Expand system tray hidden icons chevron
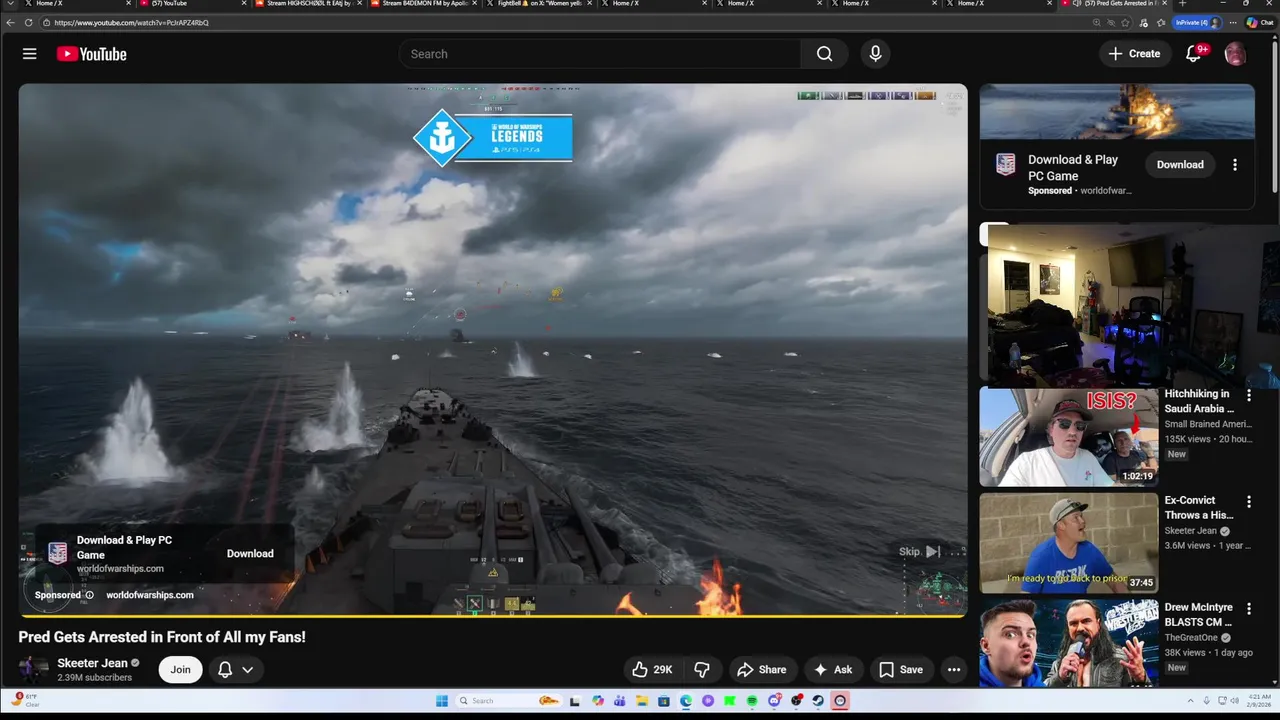1280x720 pixels. [x=1190, y=701]
